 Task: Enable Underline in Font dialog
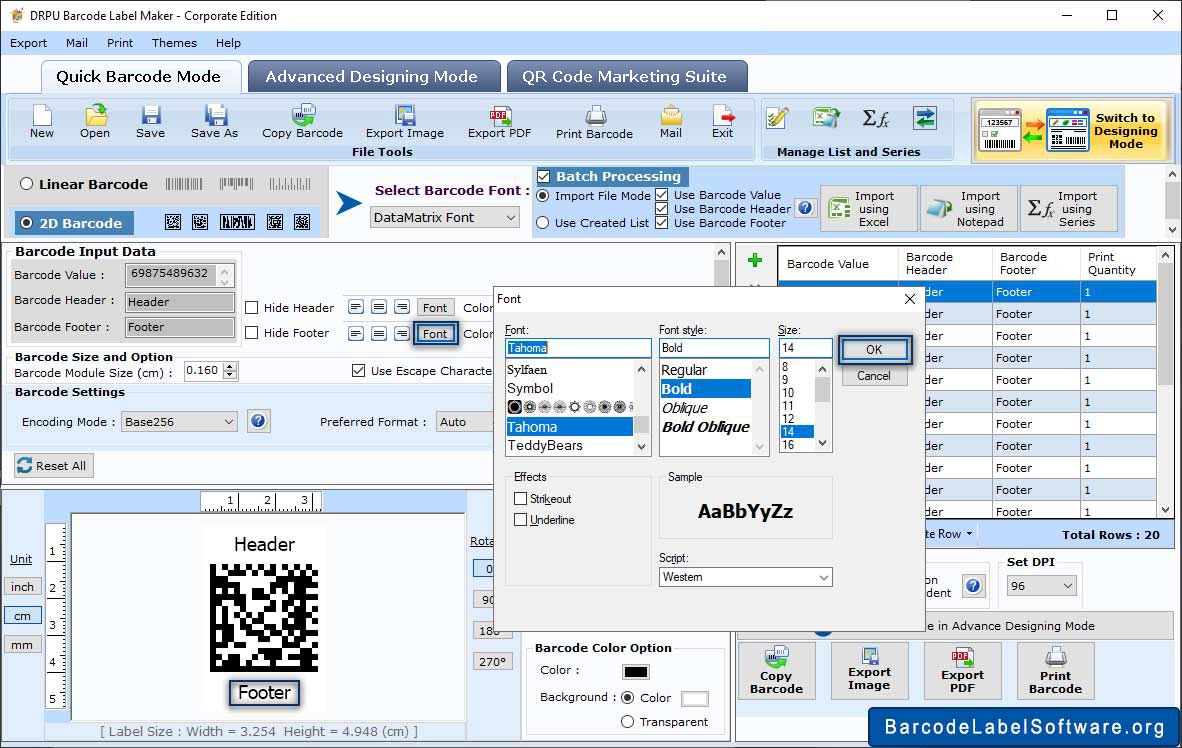click(x=520, y=520)
